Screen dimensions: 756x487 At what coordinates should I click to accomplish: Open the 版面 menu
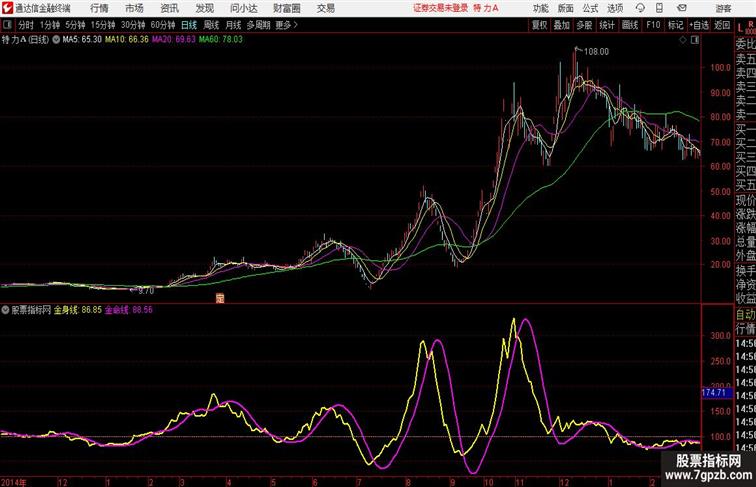[565, 8]
